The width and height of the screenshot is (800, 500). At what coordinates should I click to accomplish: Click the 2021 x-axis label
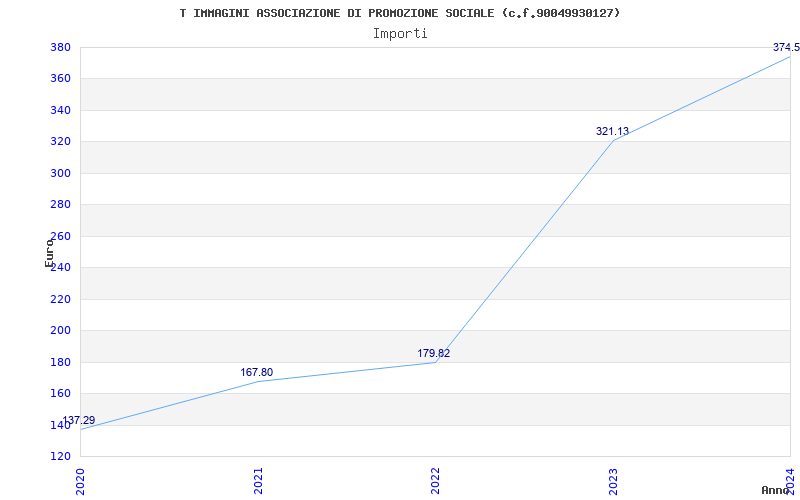coord(258,481)
